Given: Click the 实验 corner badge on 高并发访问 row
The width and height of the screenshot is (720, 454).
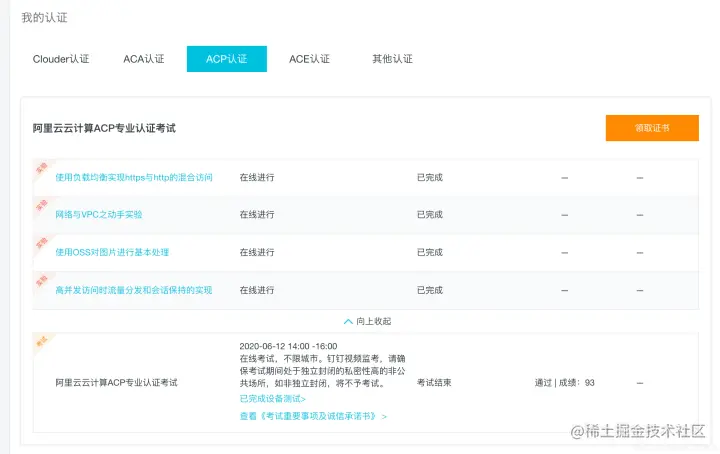Looking at the screenshot, I should pos(42,280).
